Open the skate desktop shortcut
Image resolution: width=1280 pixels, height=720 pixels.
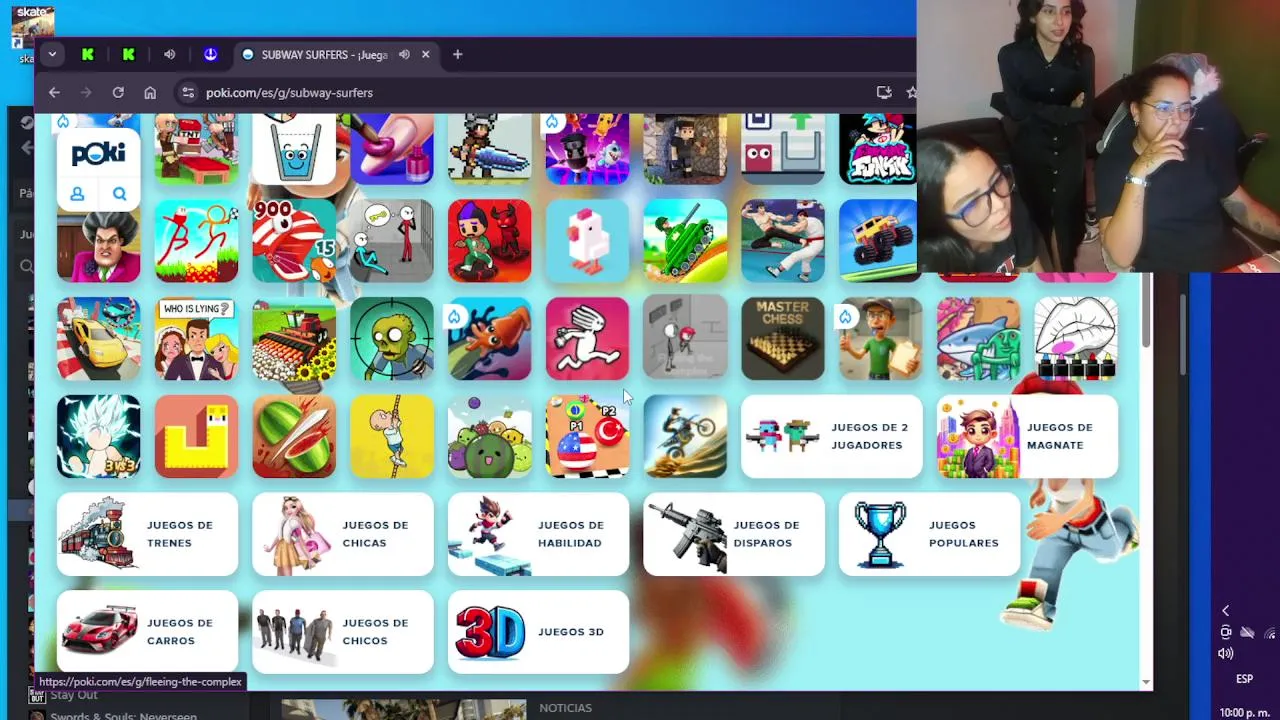click(x=32, y=34)
